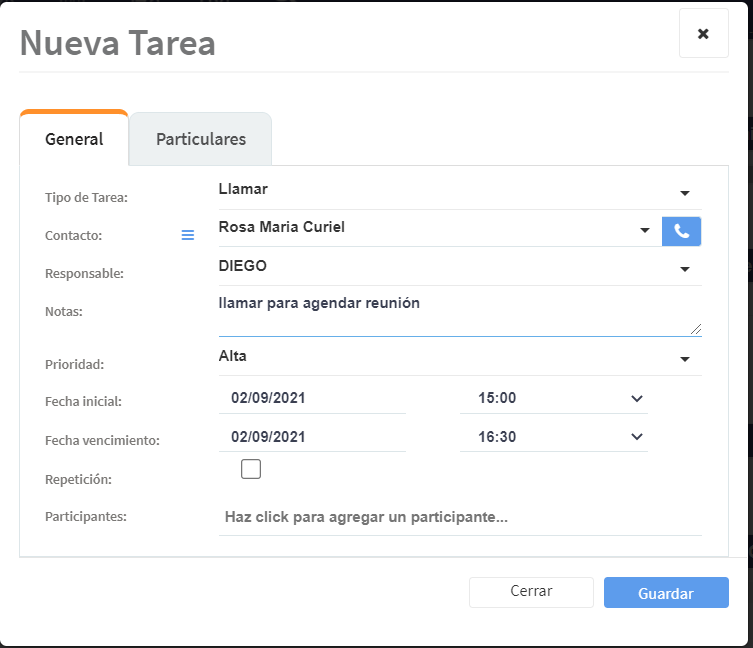
Task: Grab the Notas textarea resize handle
Action: [695, 329]
